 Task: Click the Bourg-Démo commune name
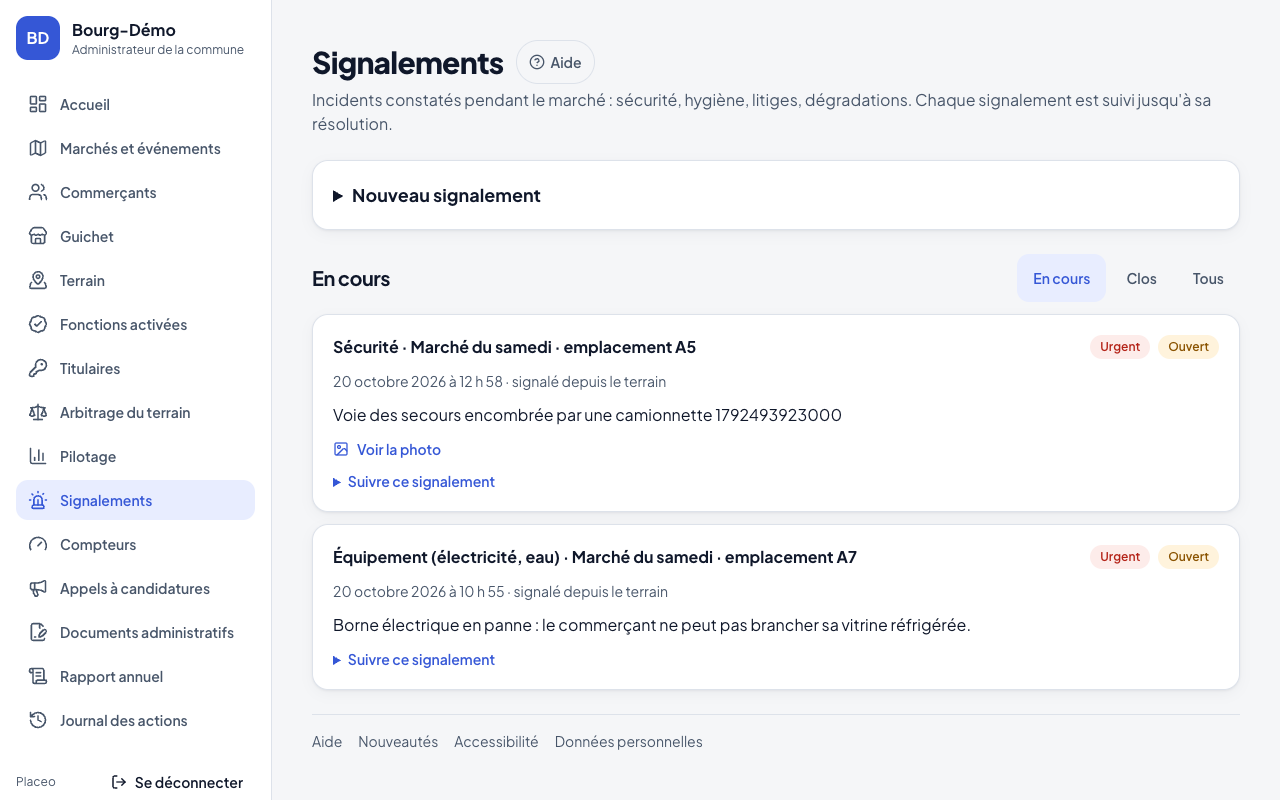point(124,30)
